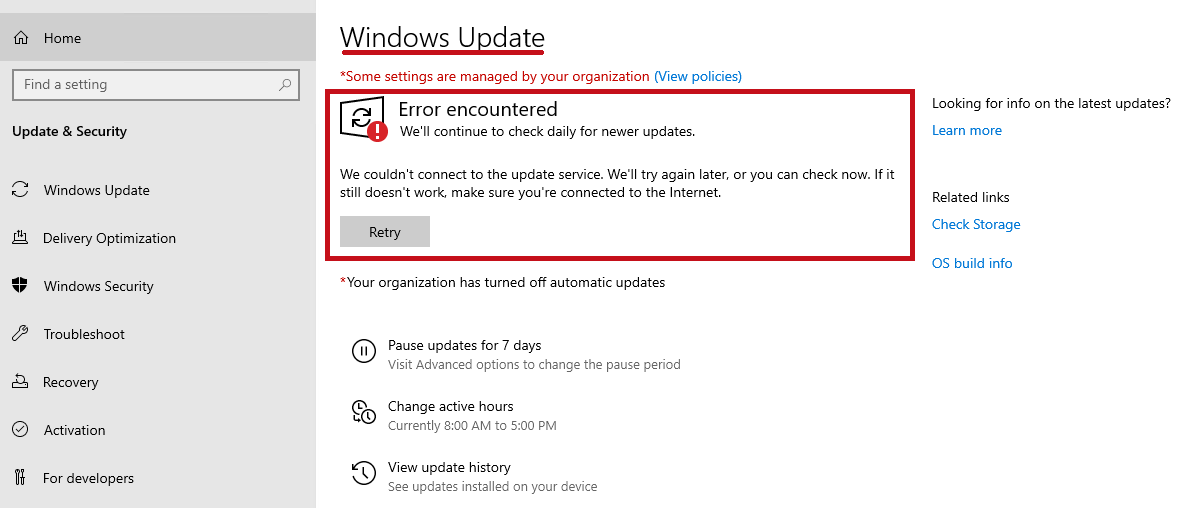The width and height of the screenshot is (1182, 508).
Task: Click the active hours clock icon
Action: 363,412
